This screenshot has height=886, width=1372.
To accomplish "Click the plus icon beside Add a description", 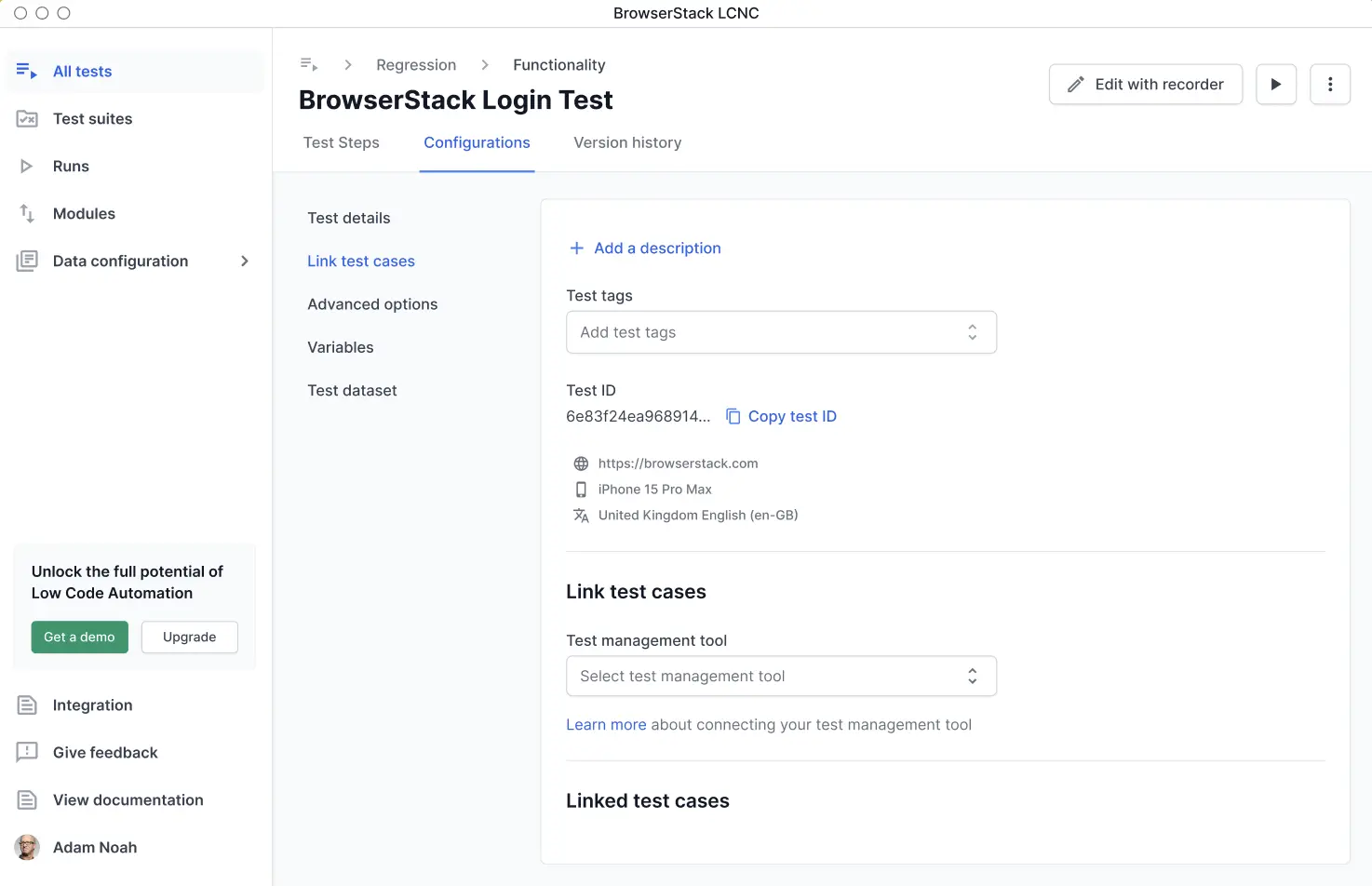I will click(577, 248).
